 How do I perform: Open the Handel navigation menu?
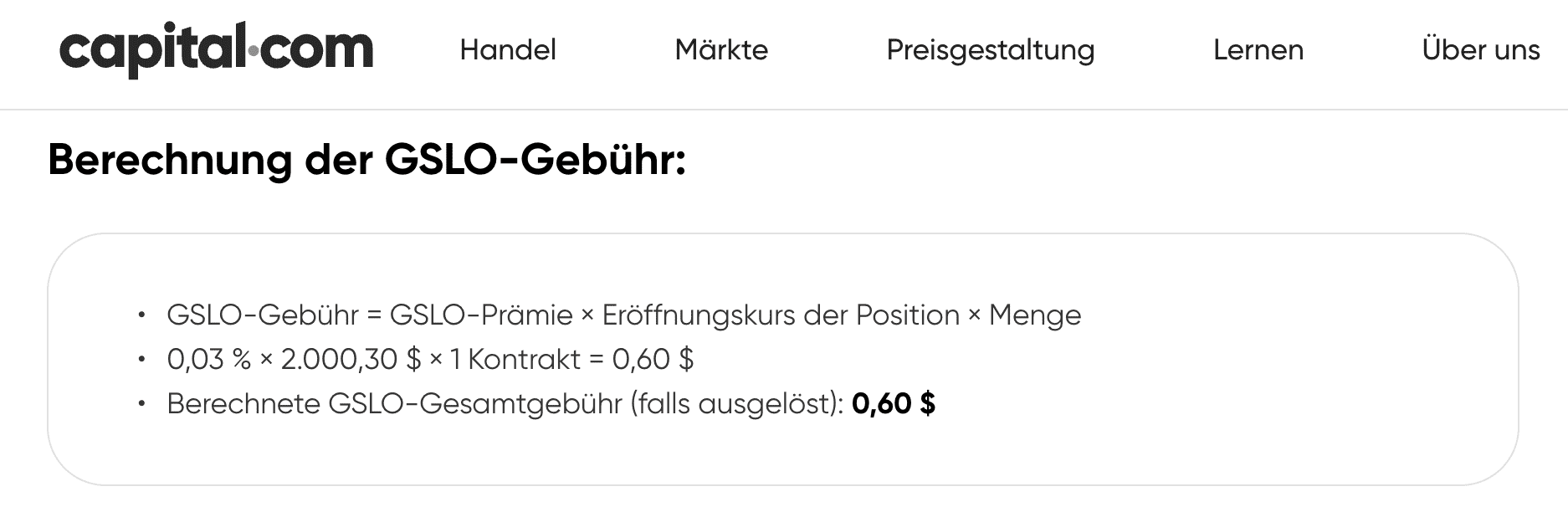pos(507,51)
